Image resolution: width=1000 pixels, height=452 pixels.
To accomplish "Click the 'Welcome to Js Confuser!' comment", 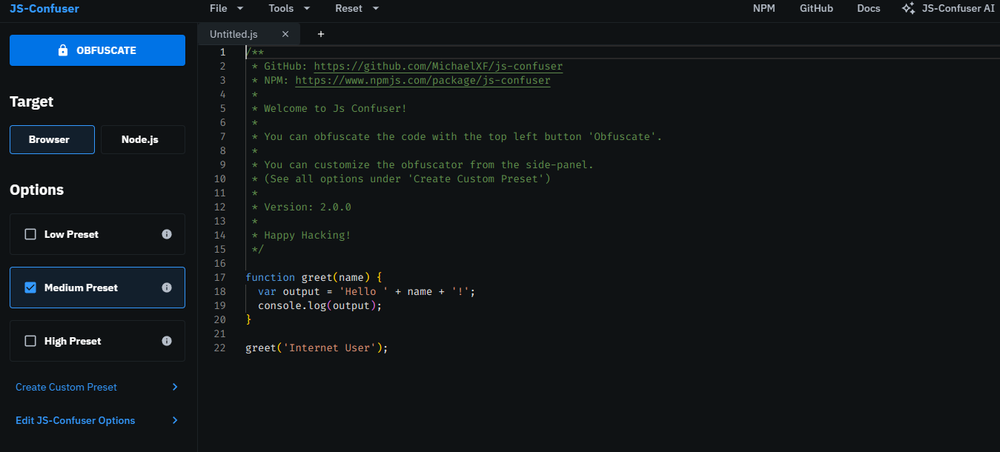I will pyautogui.click(x=335, y=108).
